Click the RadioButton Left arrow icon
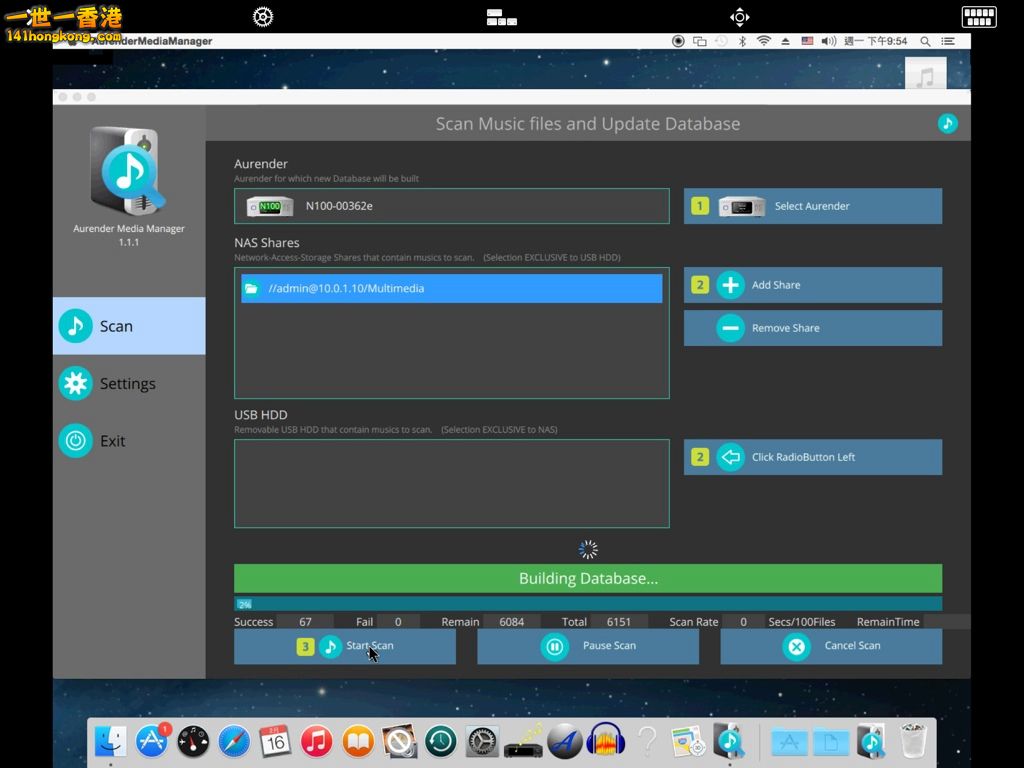1024x768 pixels. coord(731,457)
